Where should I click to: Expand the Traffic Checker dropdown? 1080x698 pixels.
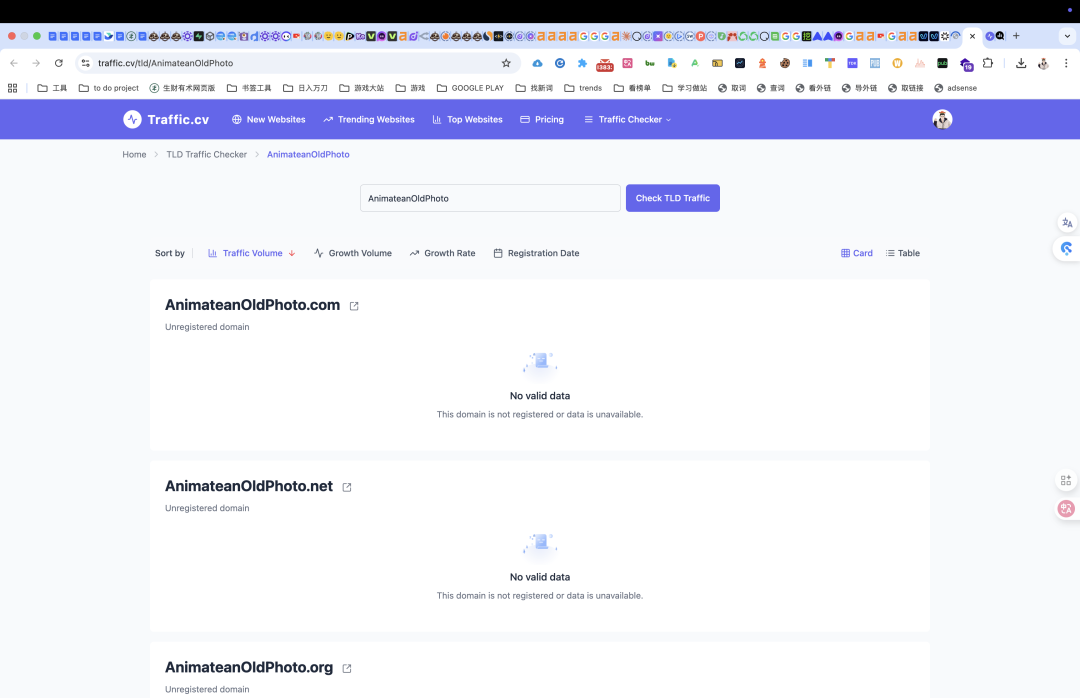click(x=627, y=119)
